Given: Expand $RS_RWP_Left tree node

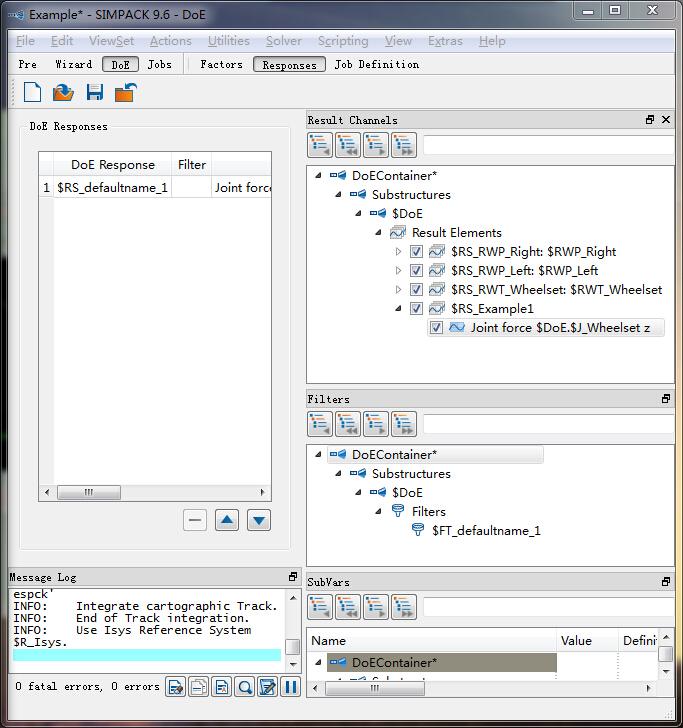Looking at the screenshot, I should pyautogui.click(x=398, y=271).
